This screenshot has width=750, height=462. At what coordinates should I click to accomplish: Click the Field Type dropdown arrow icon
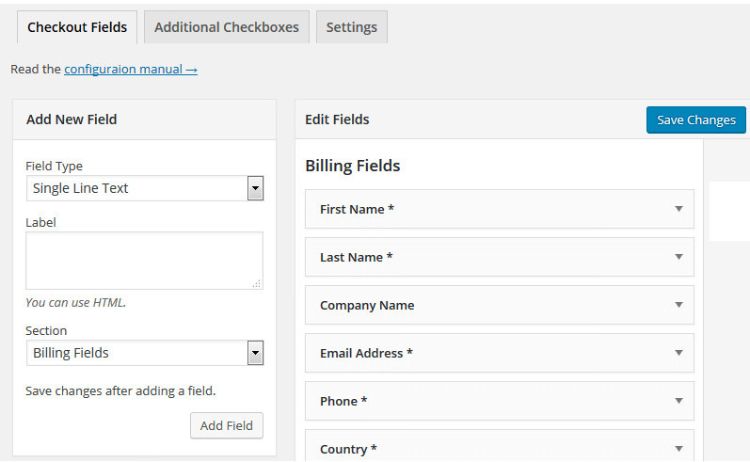pos(255,188)
